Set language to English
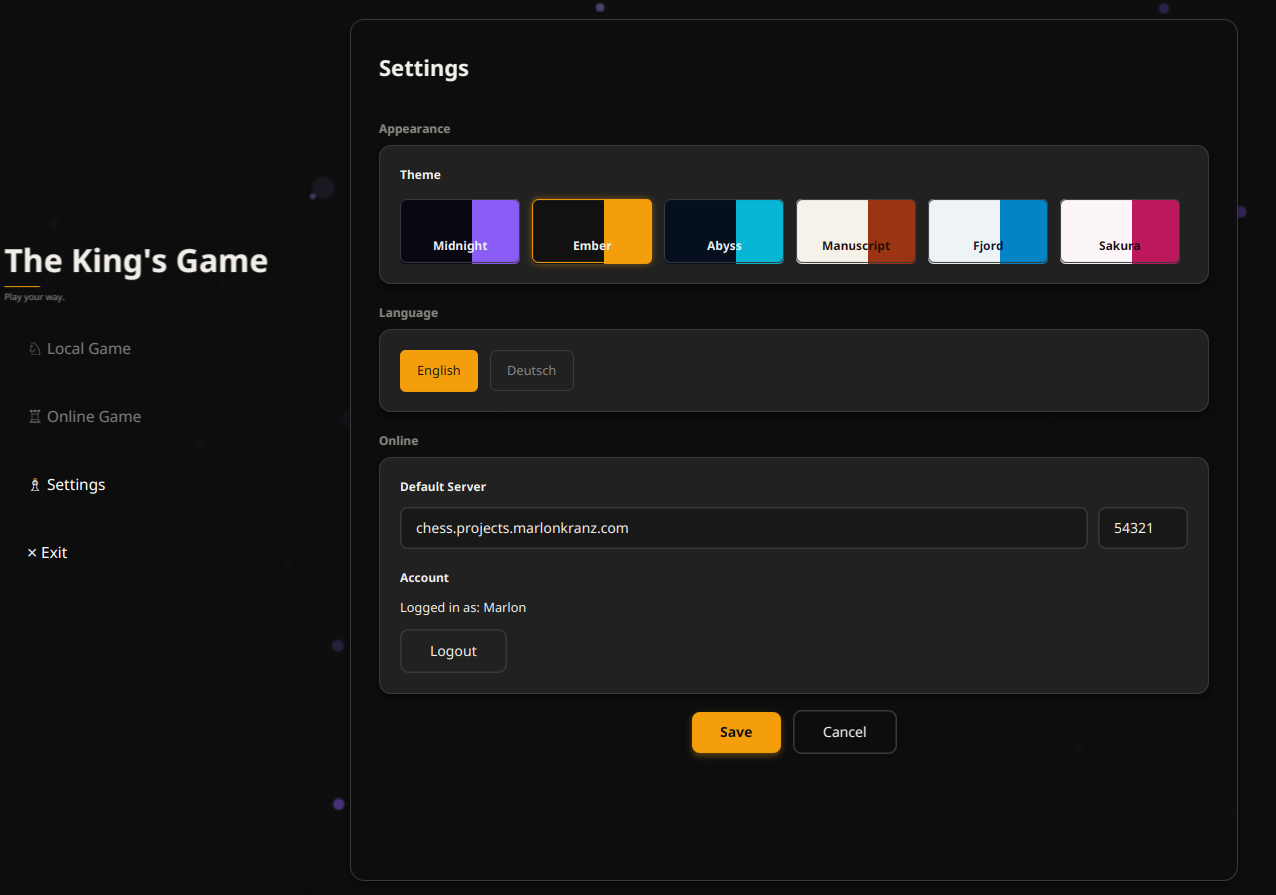Image resolution: width=1276 pixels, height=895 pixels. 439,371
